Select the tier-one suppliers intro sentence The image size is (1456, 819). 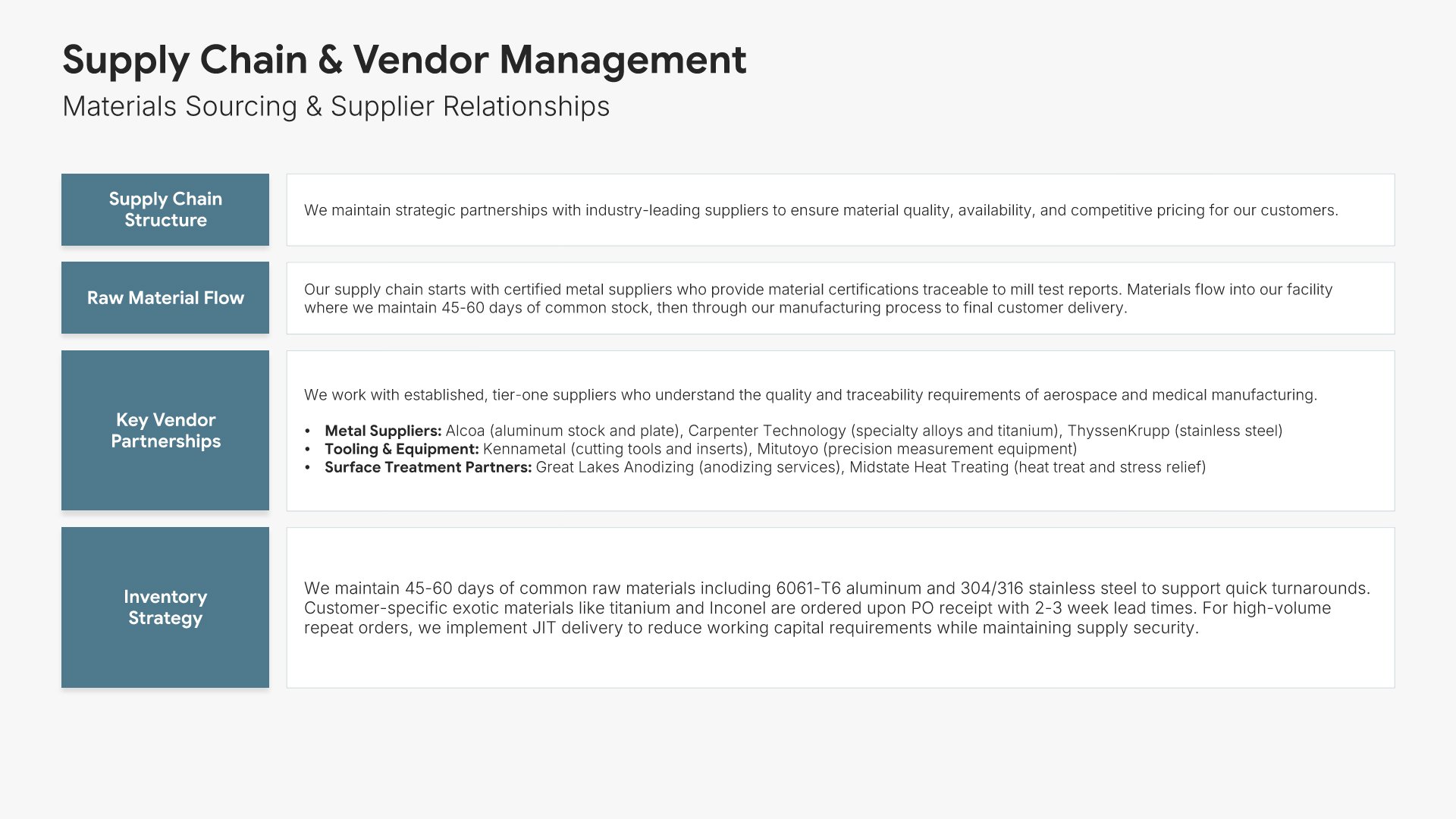pyautogui.click(x=810, y=395)
